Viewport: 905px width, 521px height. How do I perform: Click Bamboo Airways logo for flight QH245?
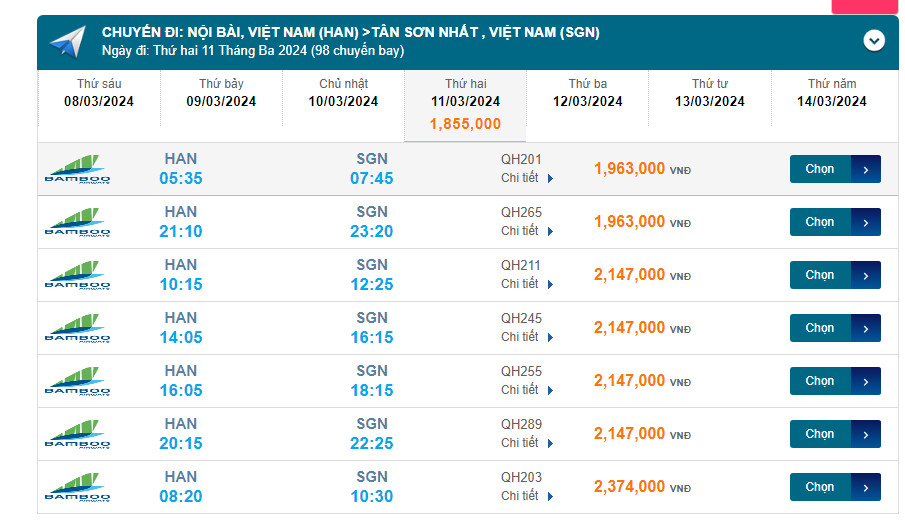click(x=78, y=328)
